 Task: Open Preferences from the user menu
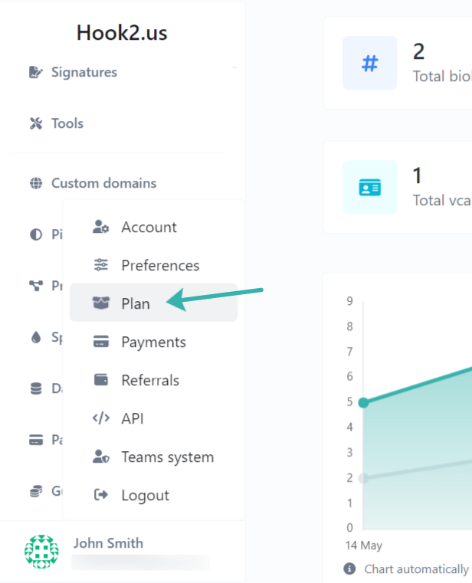[x=153, y=265]
